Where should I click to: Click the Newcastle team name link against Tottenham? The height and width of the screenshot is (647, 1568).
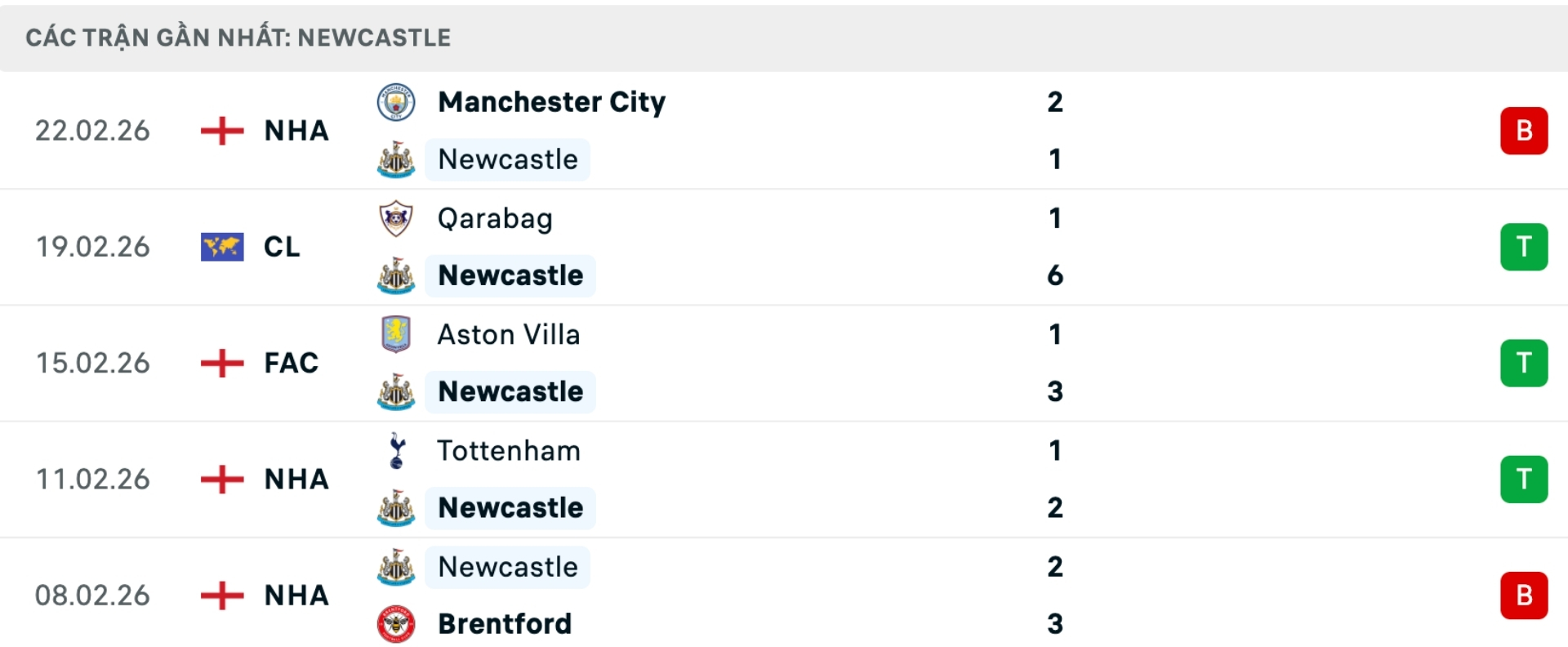pos(510,507)
